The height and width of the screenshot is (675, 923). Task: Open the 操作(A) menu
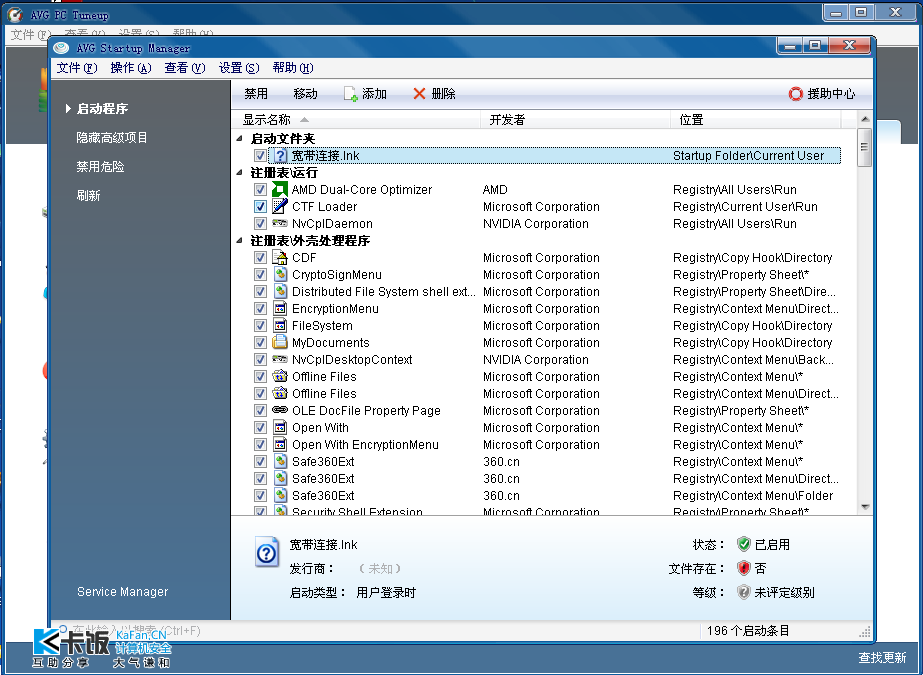click(130, 68)
